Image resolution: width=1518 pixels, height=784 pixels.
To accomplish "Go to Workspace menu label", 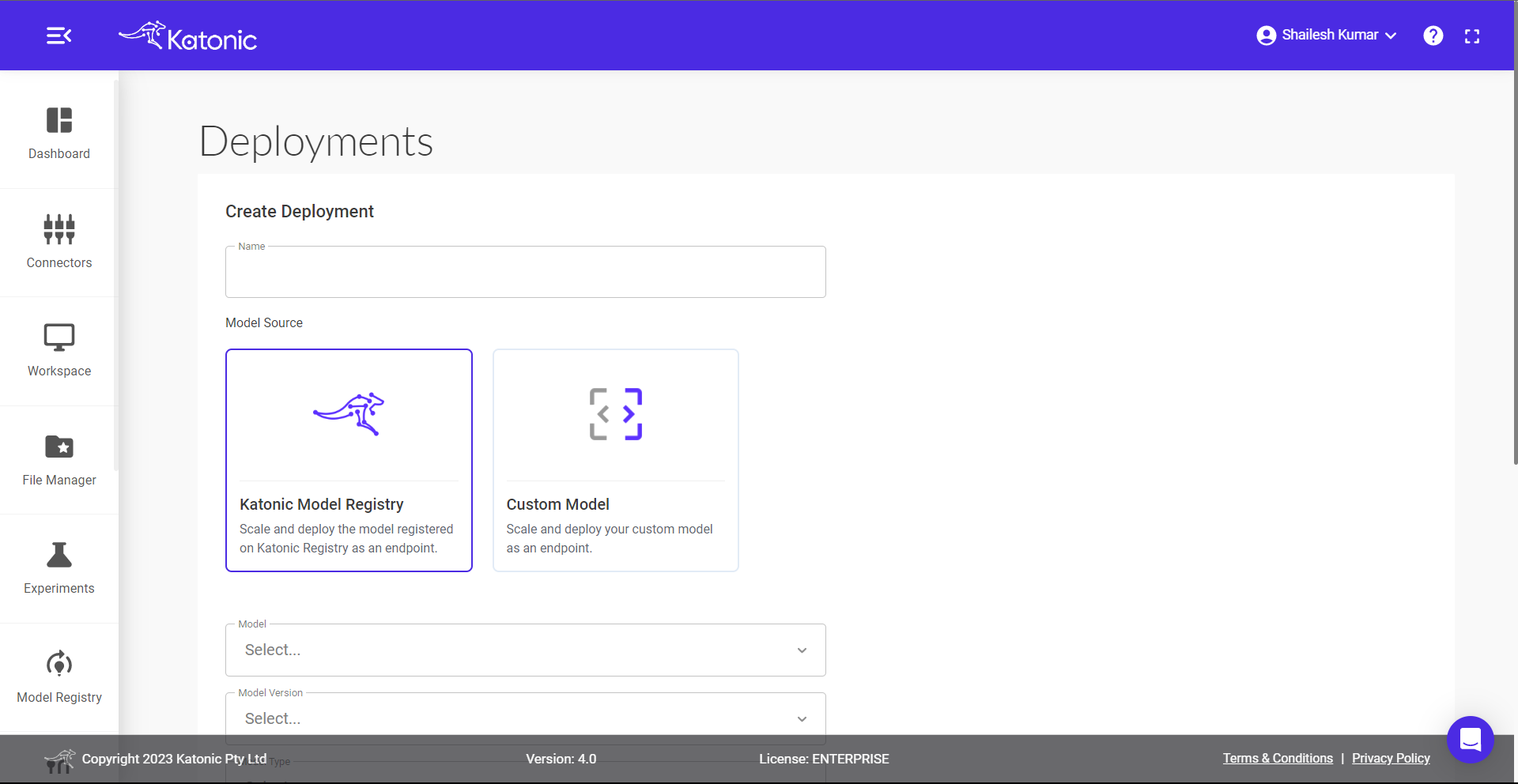I will (59, 371).
